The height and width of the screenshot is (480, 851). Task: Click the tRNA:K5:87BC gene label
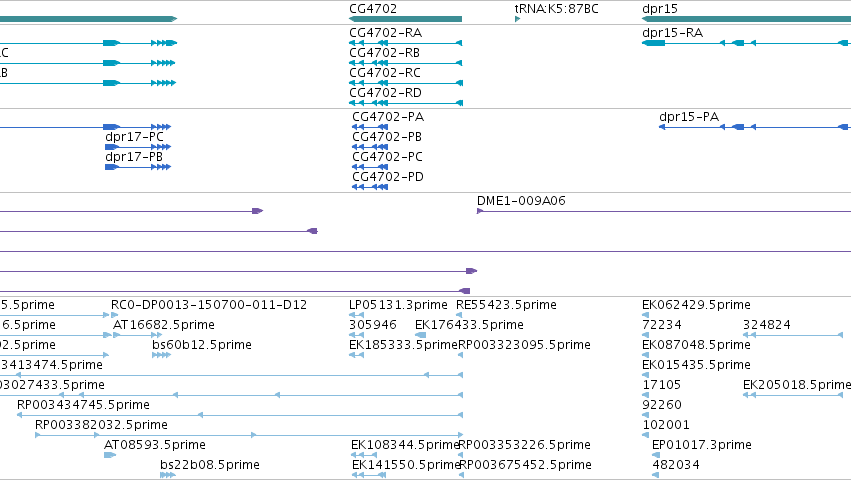point(556,9)
